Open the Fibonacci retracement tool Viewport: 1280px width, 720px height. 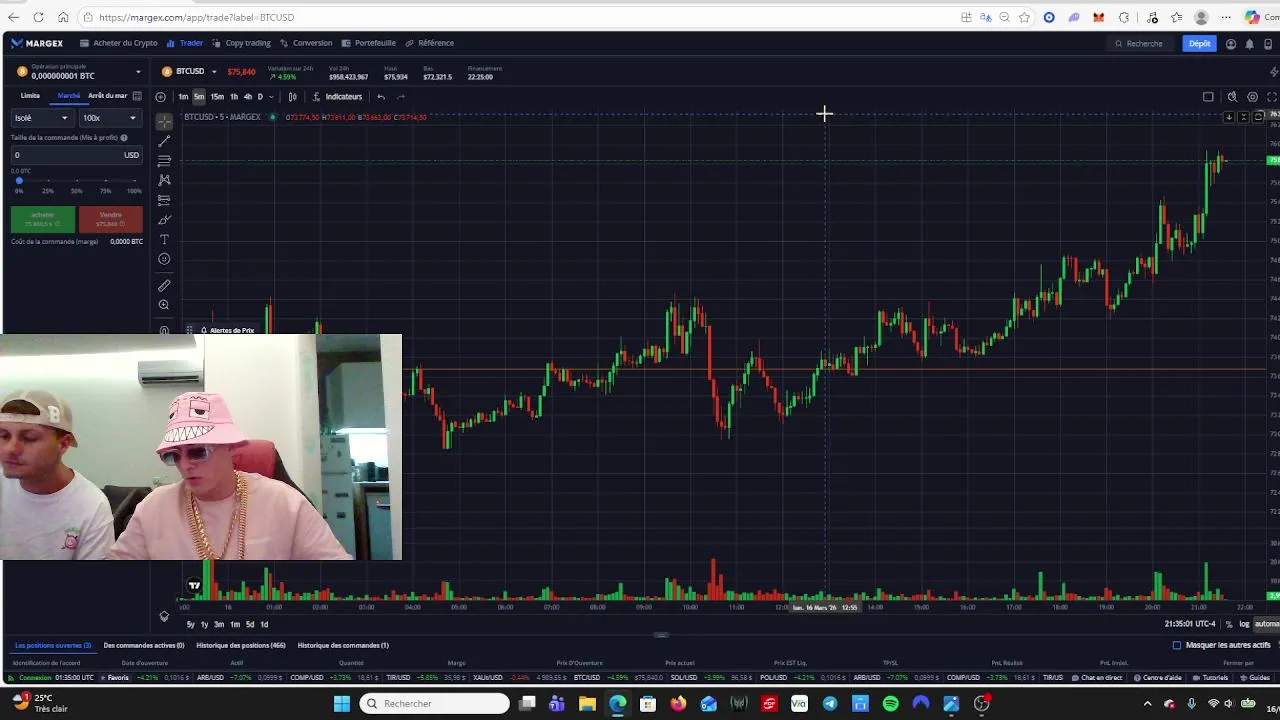point(164,160)
